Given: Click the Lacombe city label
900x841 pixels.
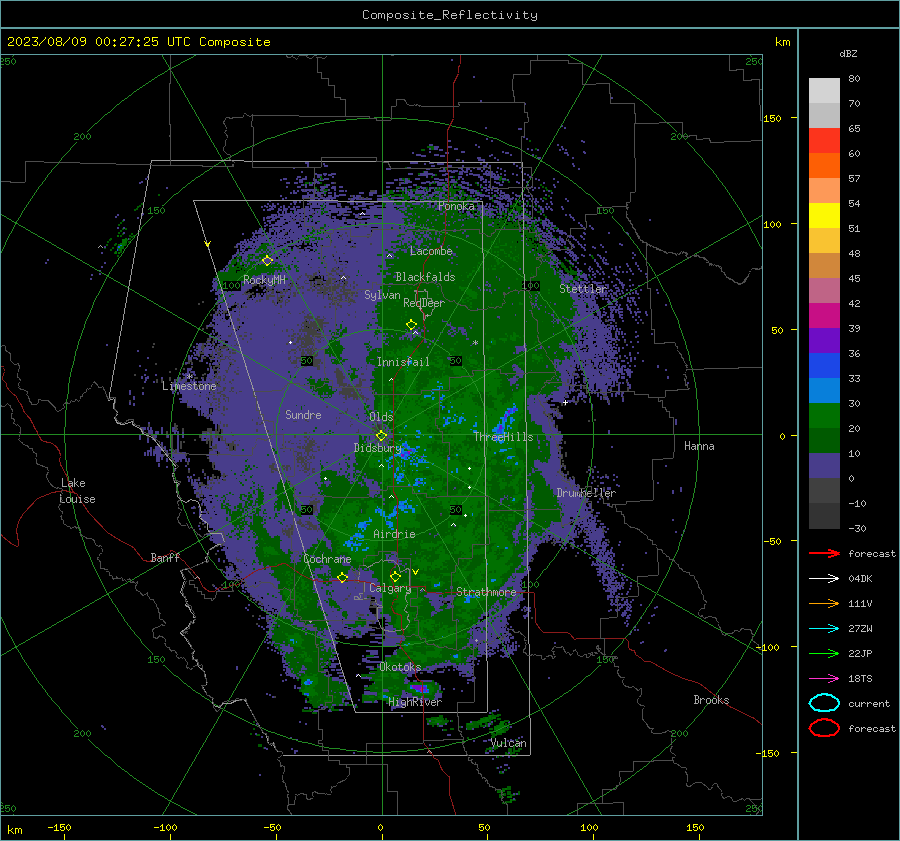Looking at the screenshot, I should click(x=431, y=251).
